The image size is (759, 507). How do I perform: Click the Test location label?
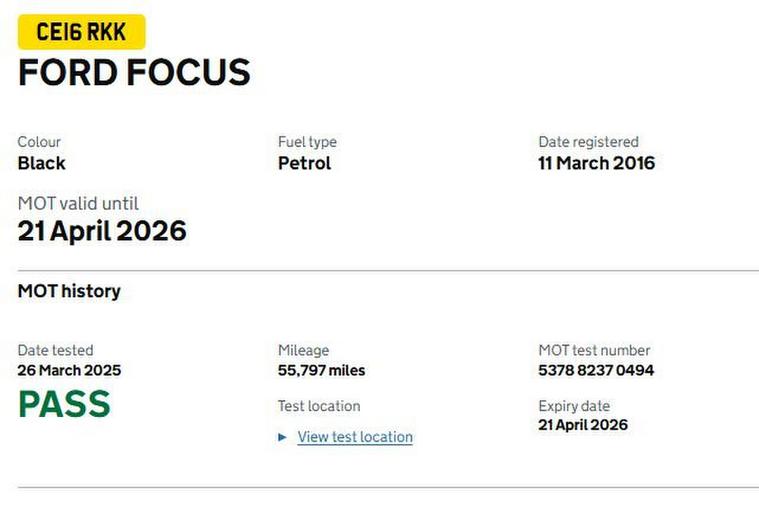(319, 406)
